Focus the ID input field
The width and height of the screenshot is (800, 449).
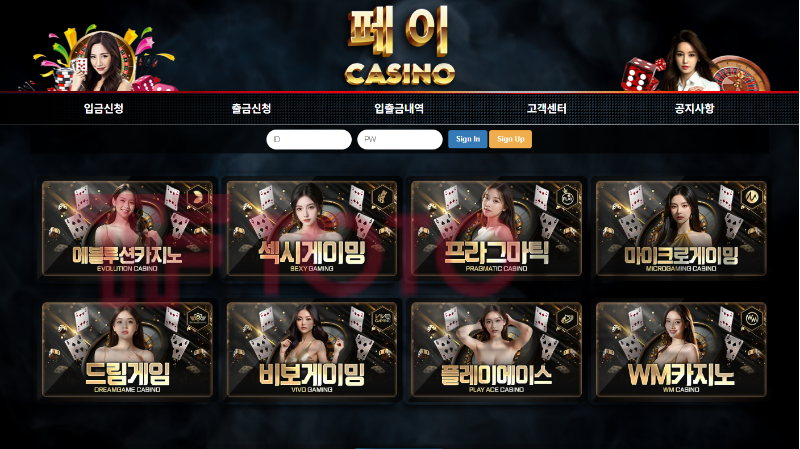pyautogui.click(x=309, y=139)
